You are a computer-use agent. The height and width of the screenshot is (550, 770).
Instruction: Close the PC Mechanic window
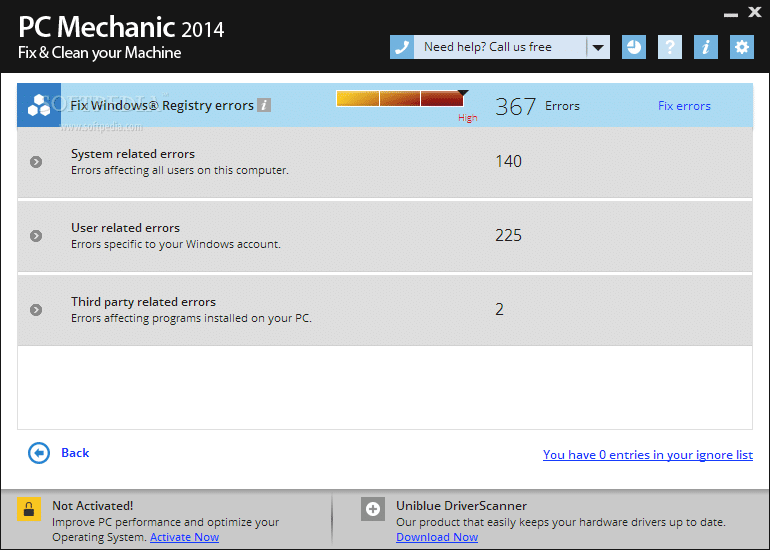[755, 12]
